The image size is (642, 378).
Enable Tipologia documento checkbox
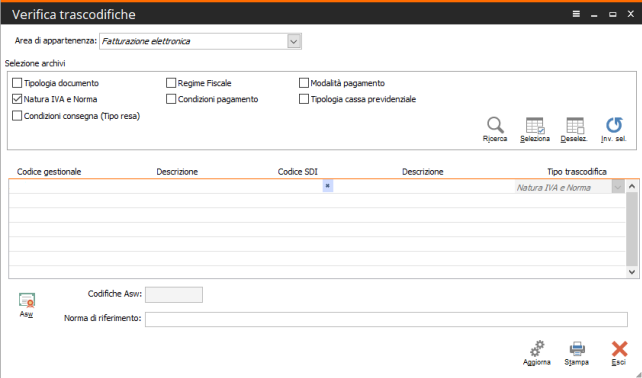point(17,83)
